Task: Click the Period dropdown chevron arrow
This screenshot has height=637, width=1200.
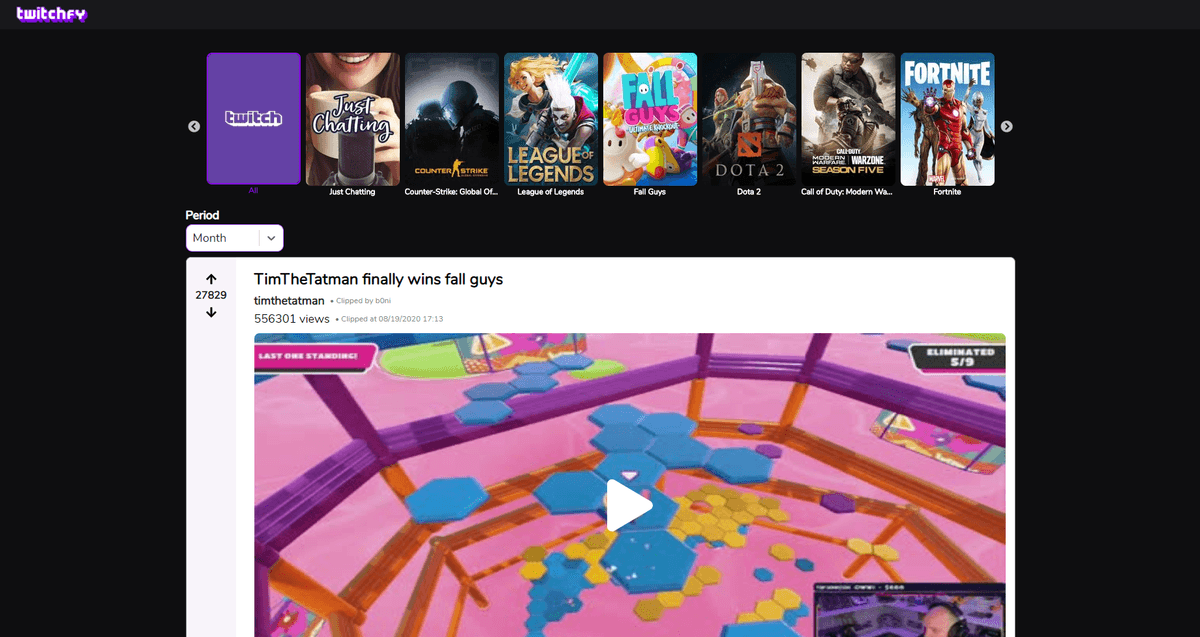Action: pos(271,238)
